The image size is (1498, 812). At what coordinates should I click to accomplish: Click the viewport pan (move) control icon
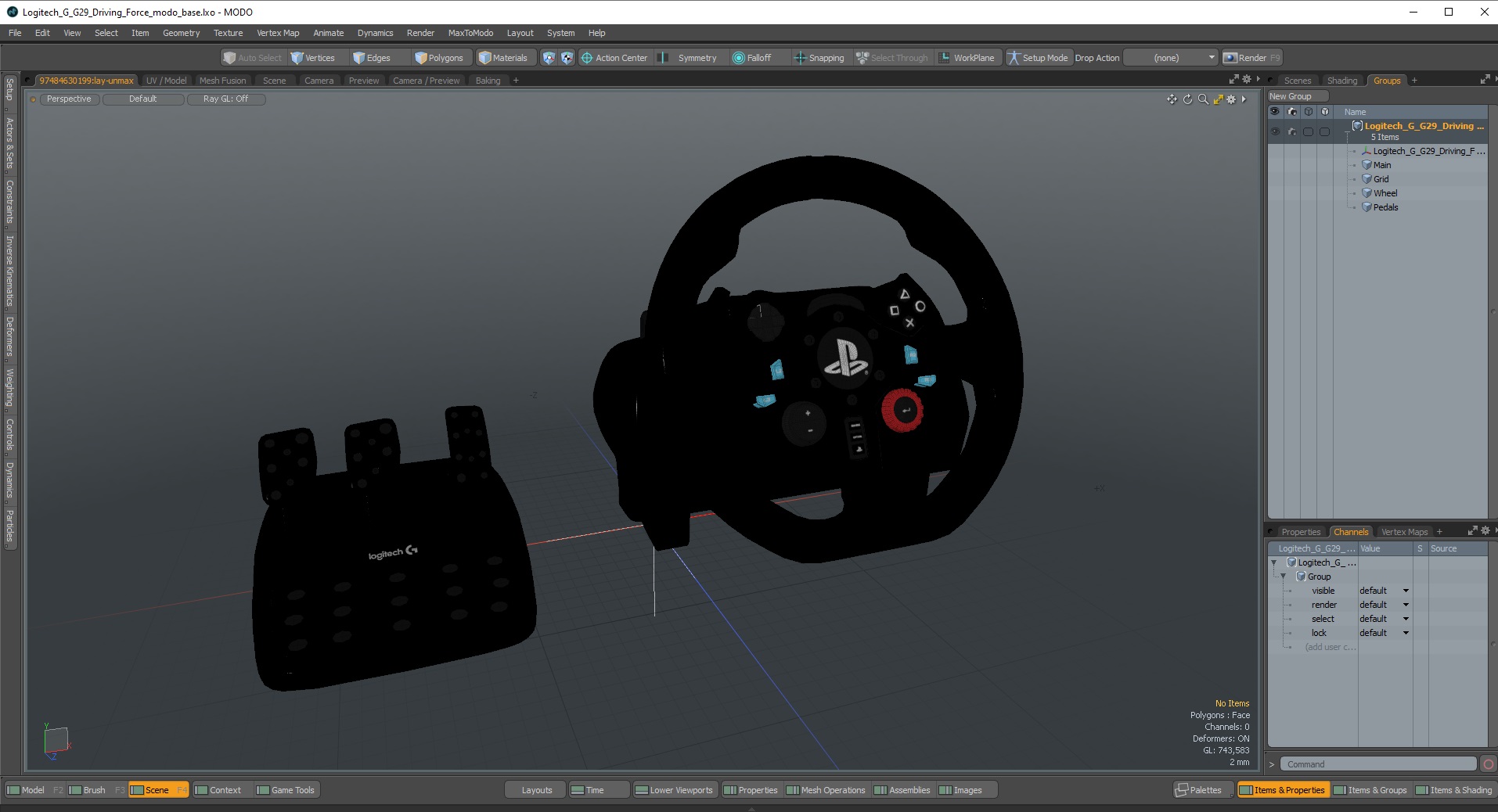tap(1172, 99)
